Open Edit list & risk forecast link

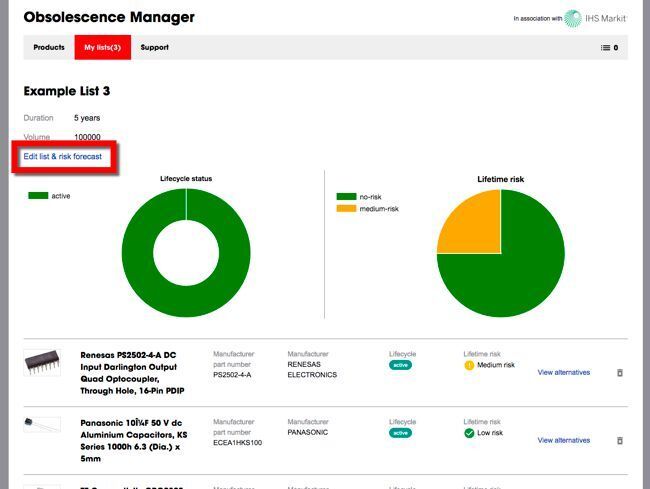coord(63,156)
